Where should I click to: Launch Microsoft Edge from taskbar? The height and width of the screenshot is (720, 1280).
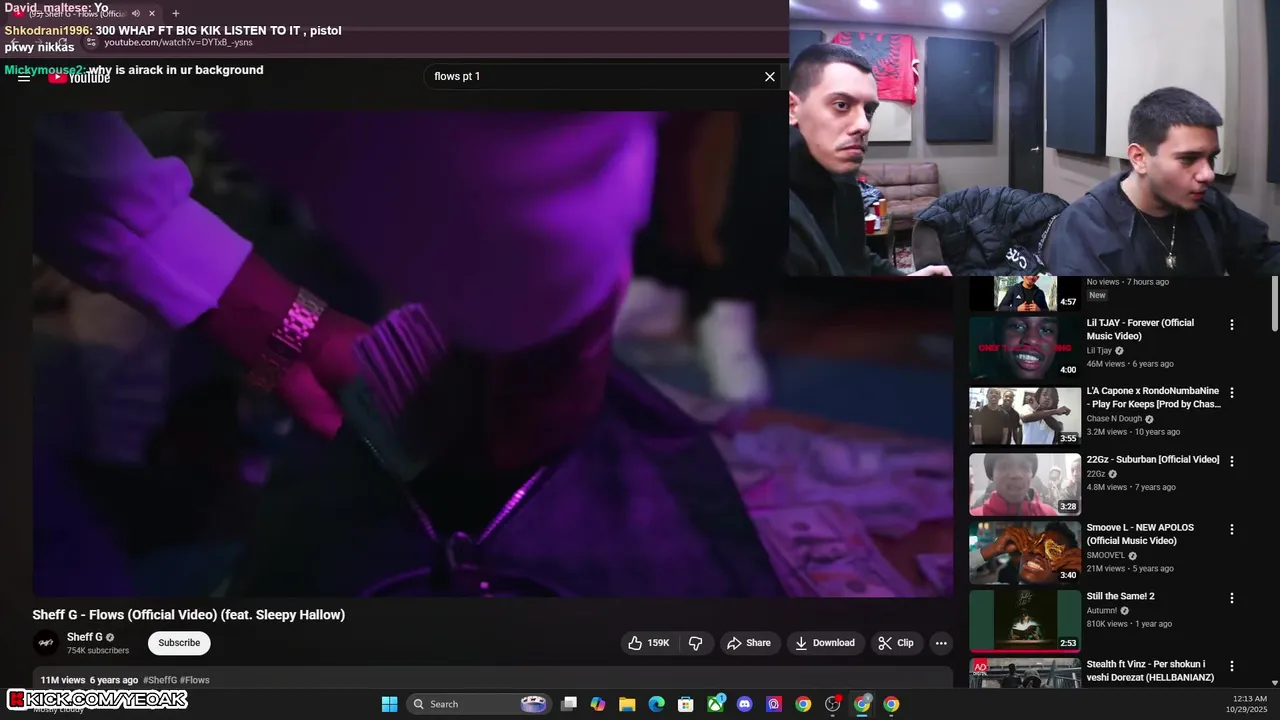(656, 704)
